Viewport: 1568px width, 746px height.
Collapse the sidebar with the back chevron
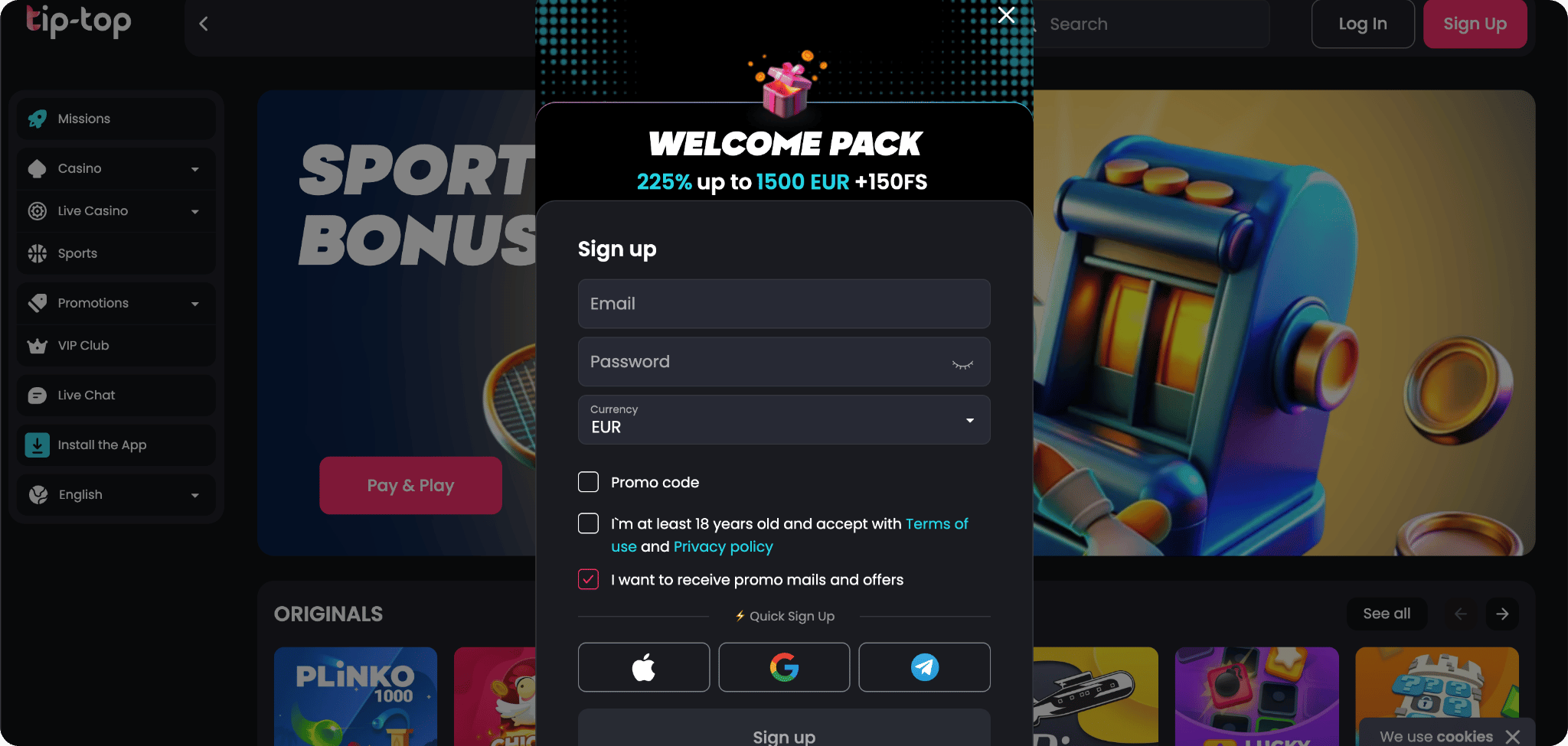204,24
